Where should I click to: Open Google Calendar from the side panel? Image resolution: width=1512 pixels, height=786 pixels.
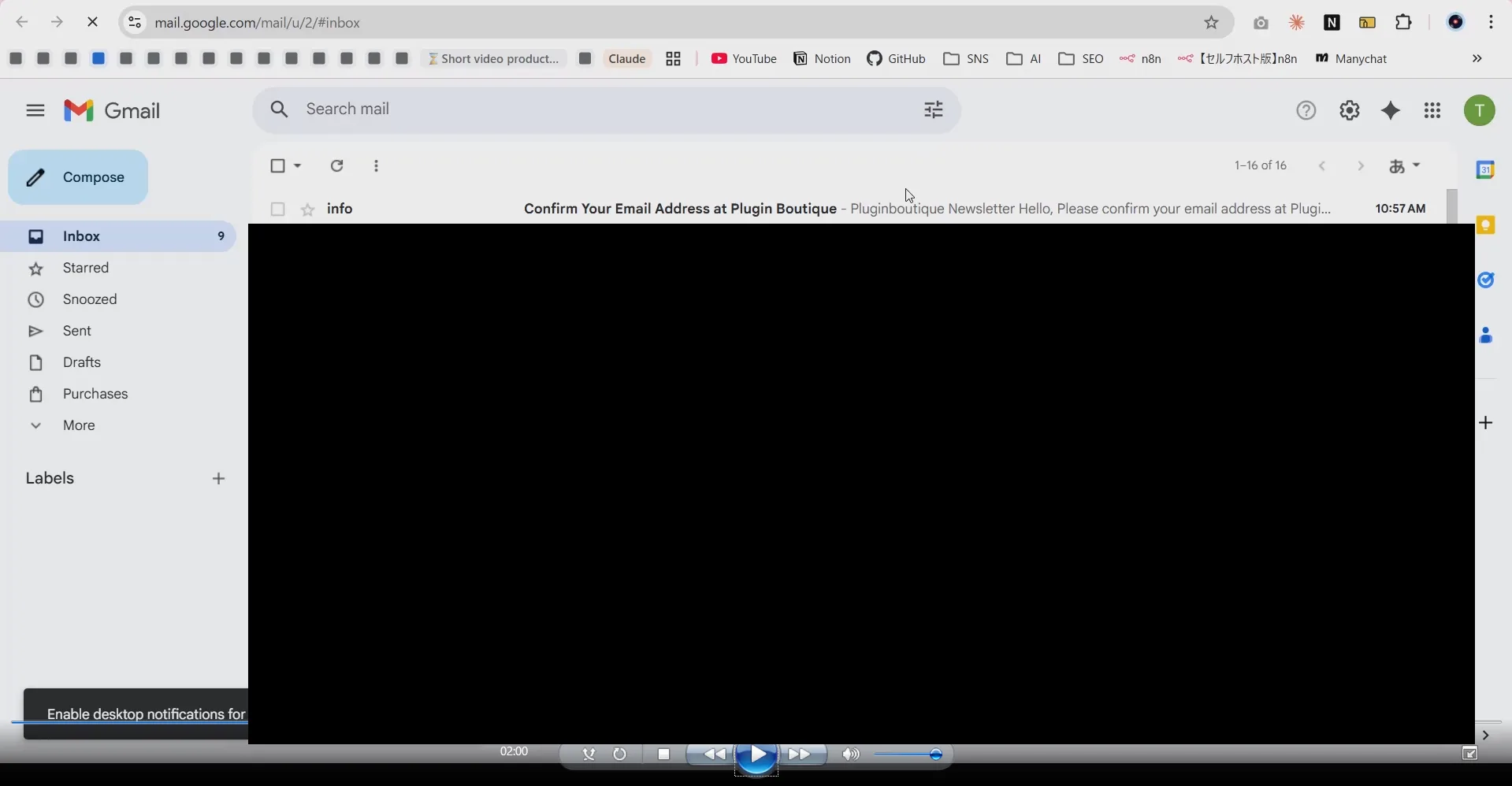point(1488,169)
